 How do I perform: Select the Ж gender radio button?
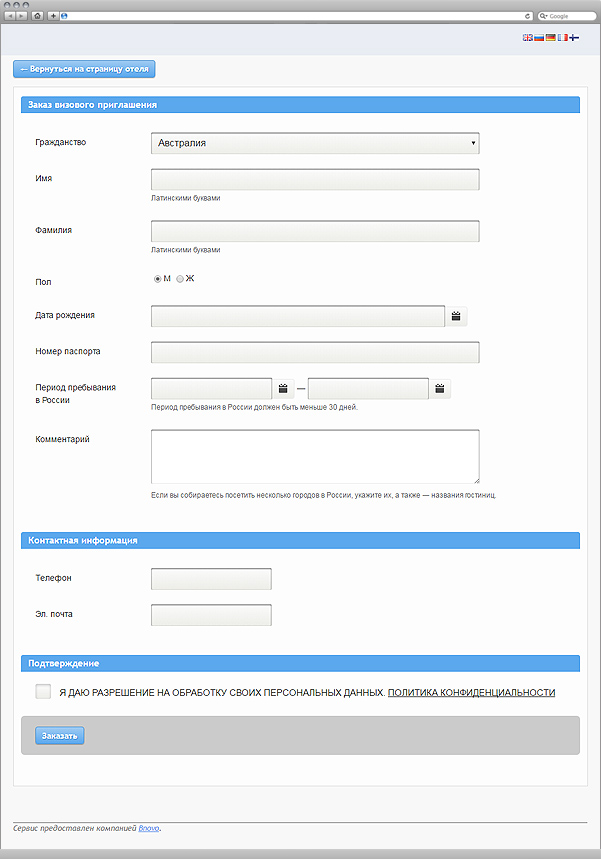tap(180, 279)
